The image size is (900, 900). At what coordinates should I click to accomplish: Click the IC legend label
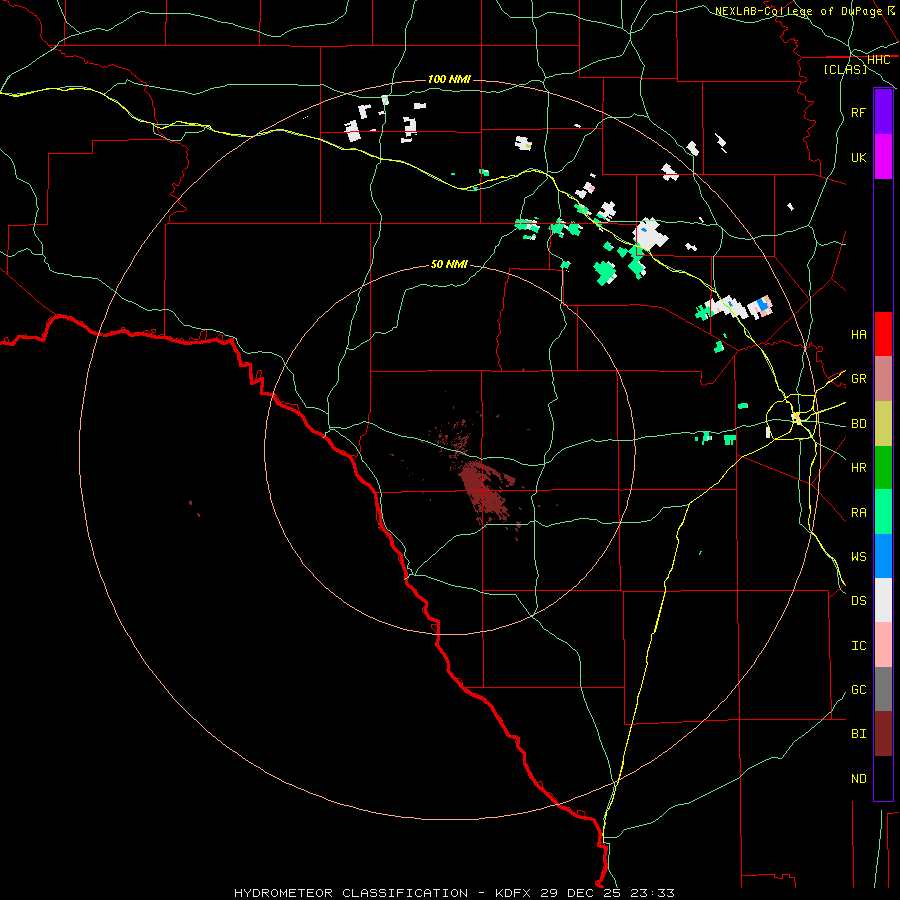[x=858, y=645]
